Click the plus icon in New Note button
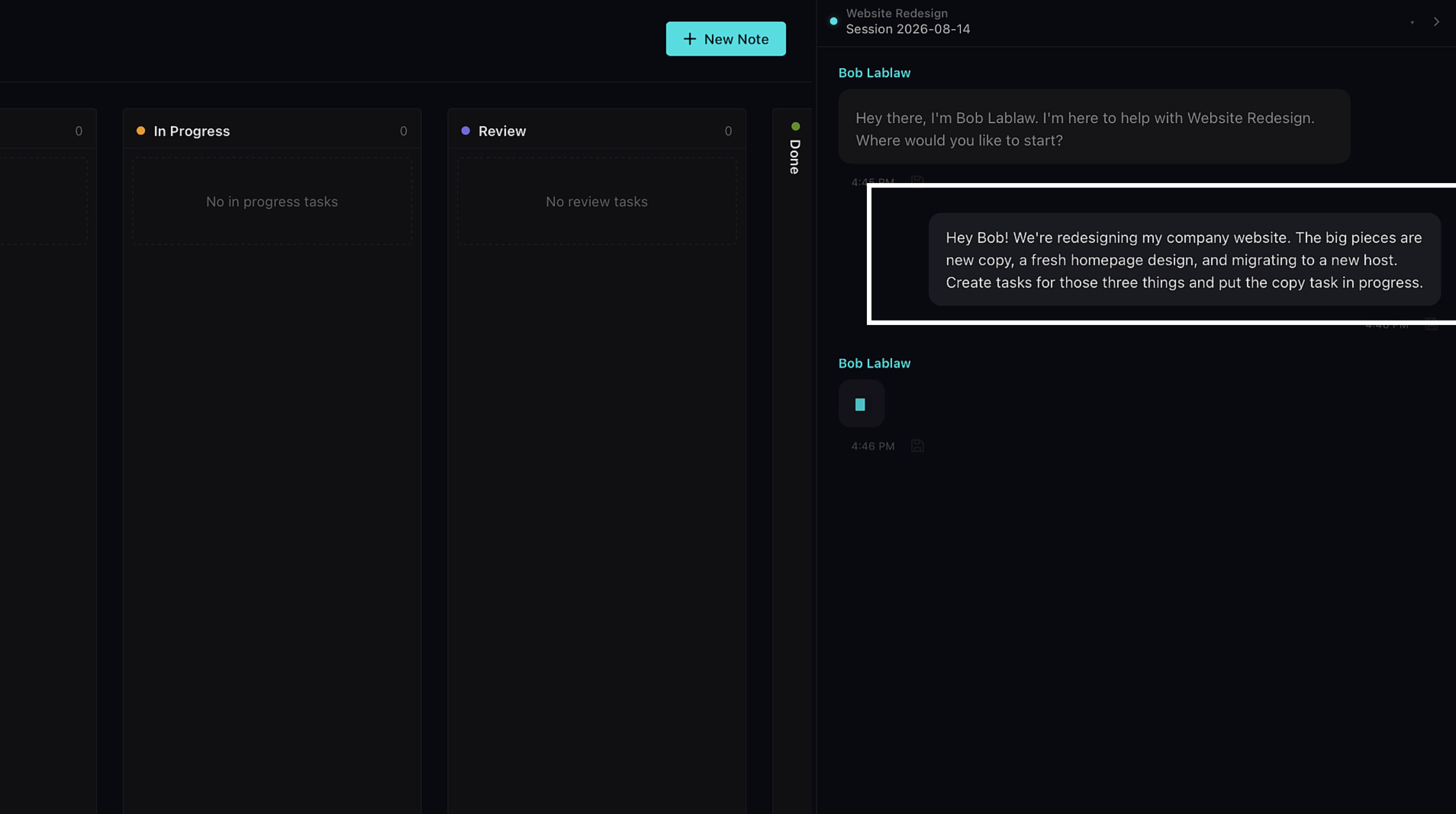 [x=689, y=39]
